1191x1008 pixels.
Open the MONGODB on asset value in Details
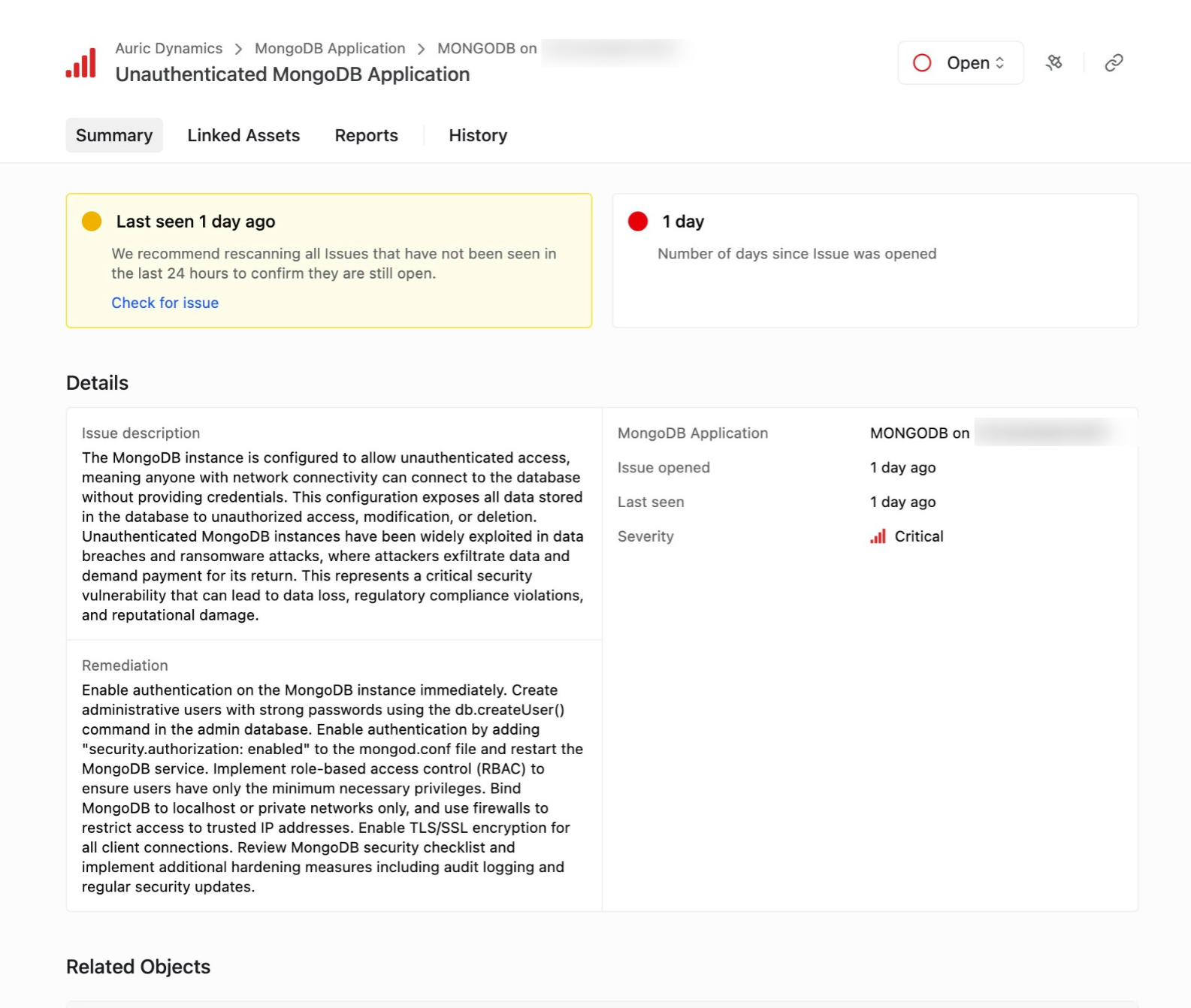point(919,433)
